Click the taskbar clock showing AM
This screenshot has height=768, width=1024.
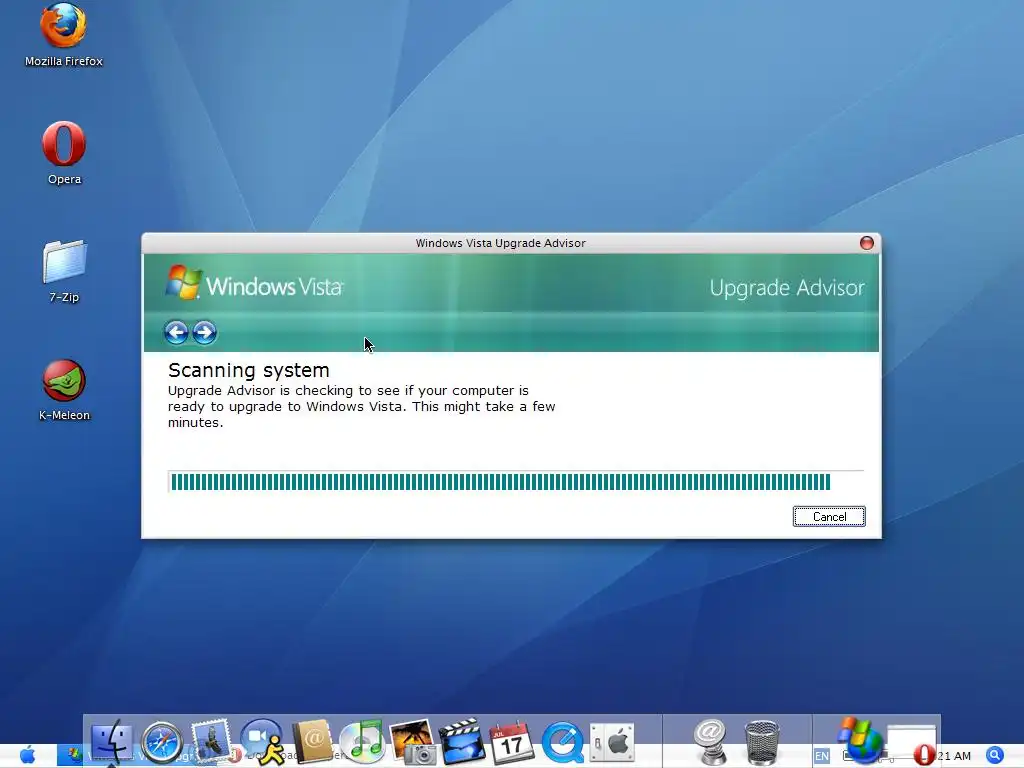point(953,756)
